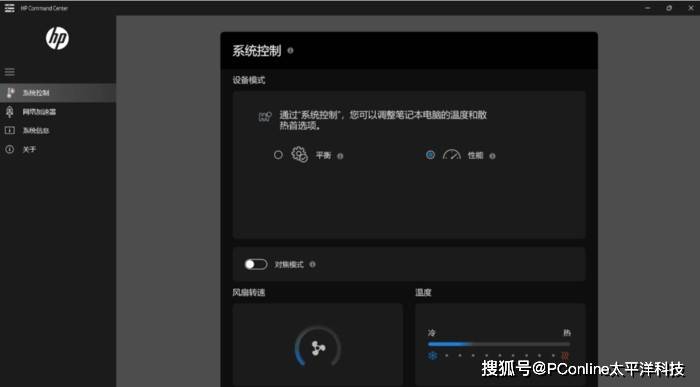Show info for 平衡 mode via its info icon

pyautogui.click(x=340, y=156)
